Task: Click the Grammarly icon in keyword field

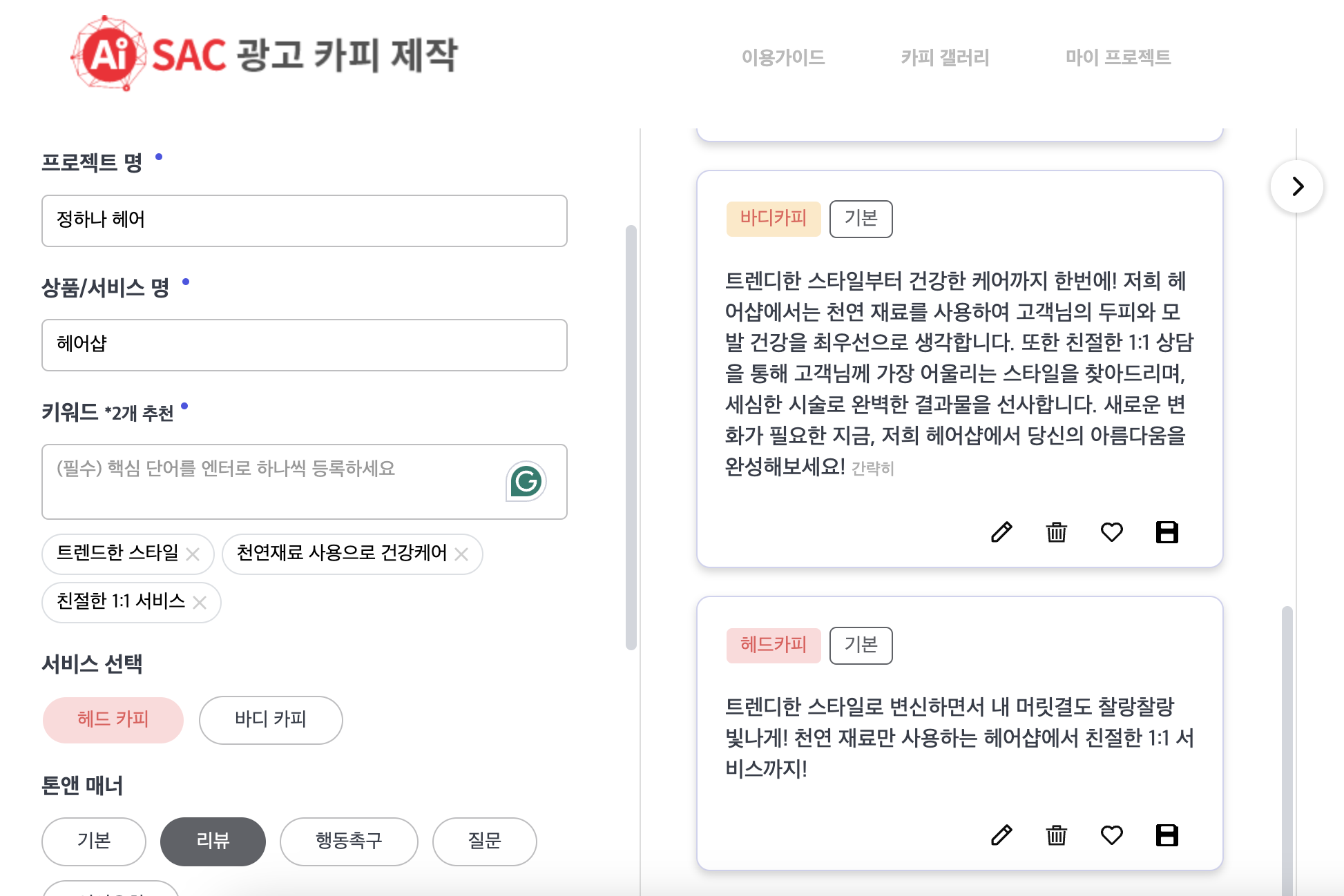Action: (x=526, y=481)
